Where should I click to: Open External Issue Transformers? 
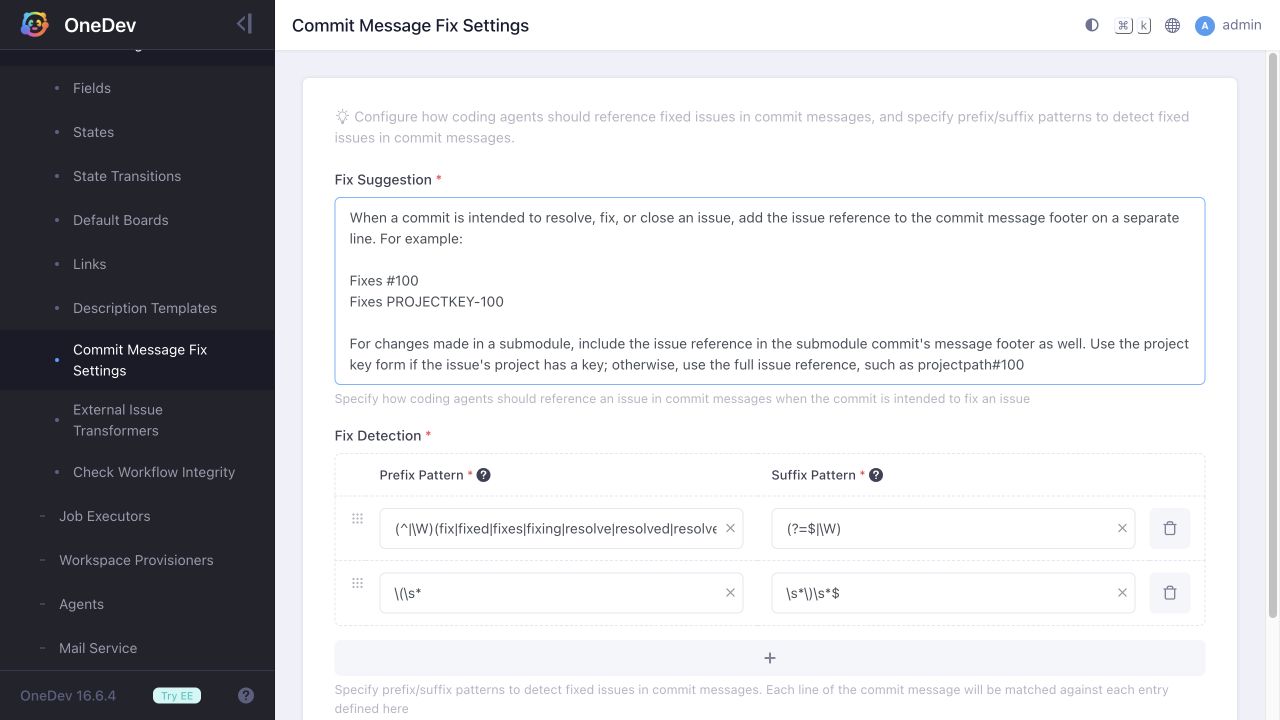click(x=117, y=420)
